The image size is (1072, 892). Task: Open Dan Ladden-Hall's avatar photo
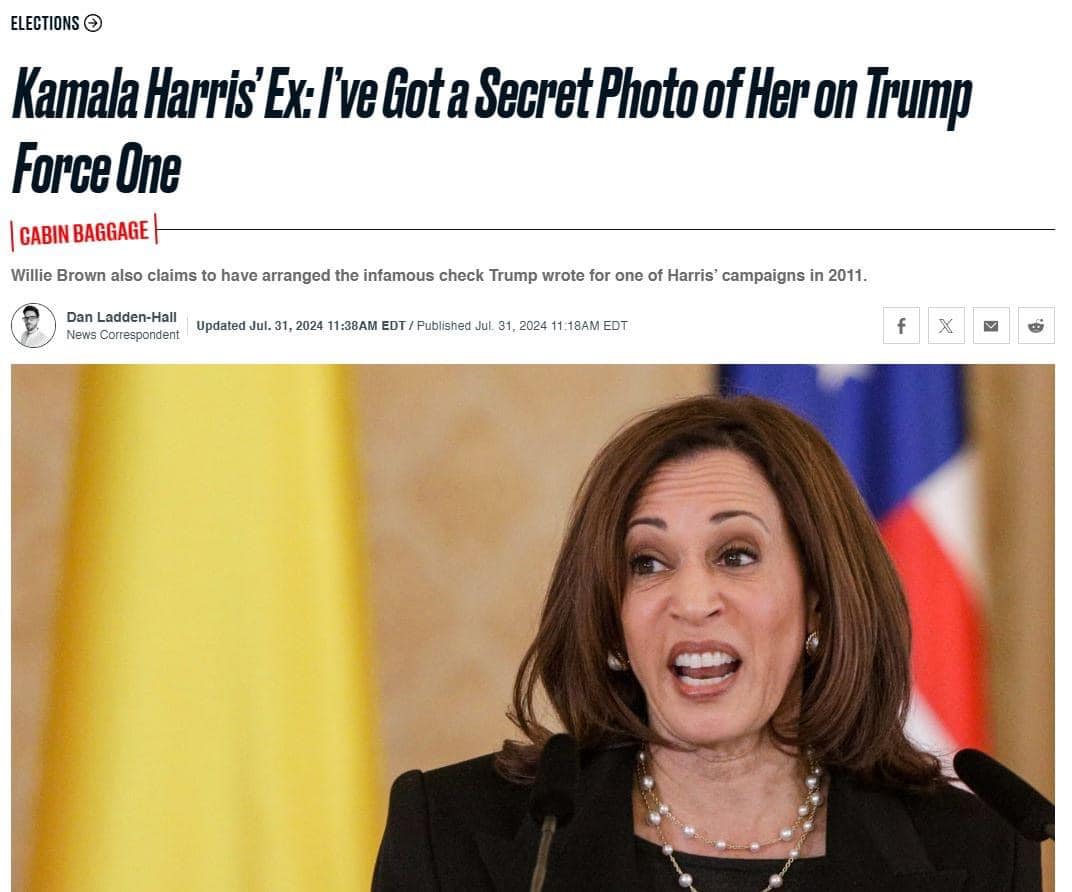[34, 325]
